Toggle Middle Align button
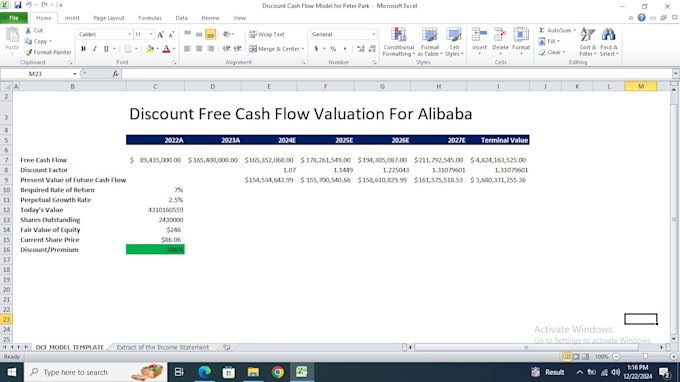 [x=199, y=34]
